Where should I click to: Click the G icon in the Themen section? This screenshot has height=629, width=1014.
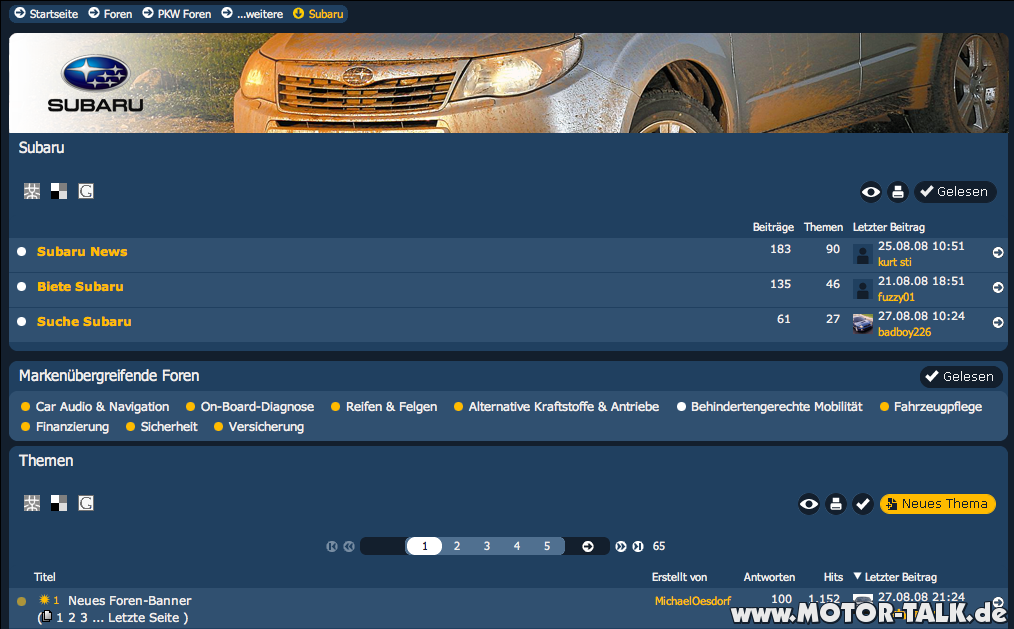pos(86,503)
